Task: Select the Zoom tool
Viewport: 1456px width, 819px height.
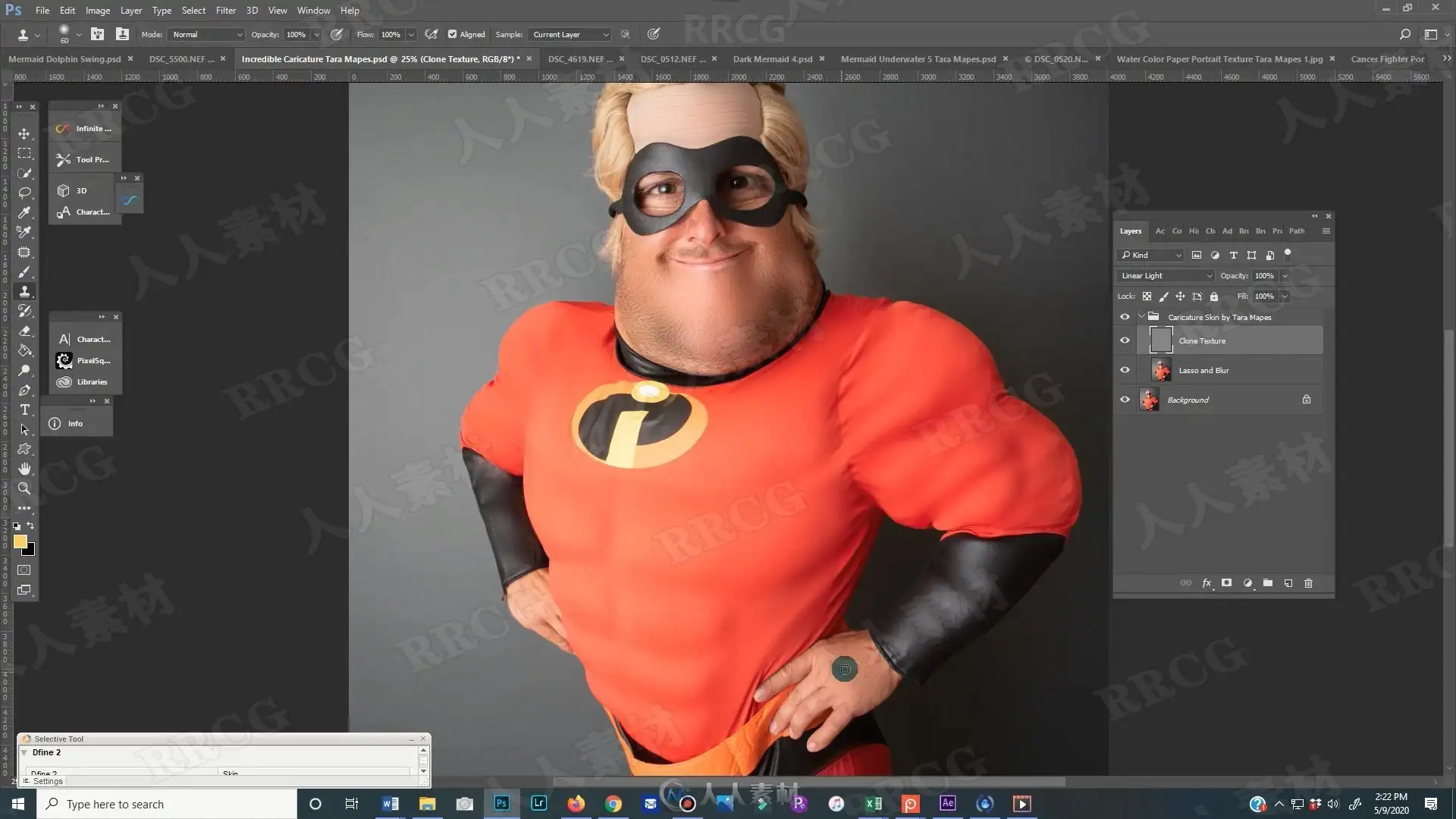Action: (24, 488)
